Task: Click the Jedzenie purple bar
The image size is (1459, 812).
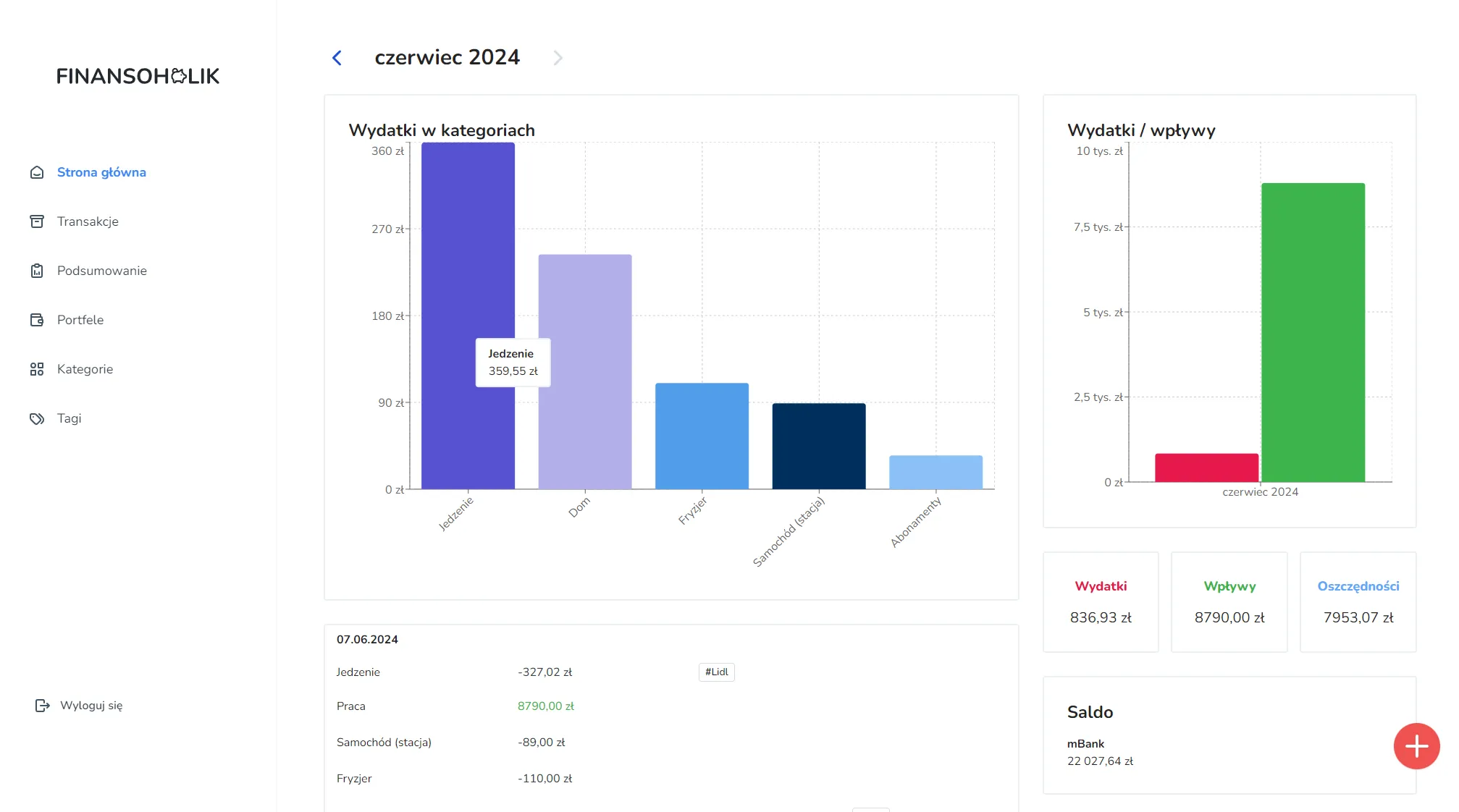Action: [x=468, y=316]
